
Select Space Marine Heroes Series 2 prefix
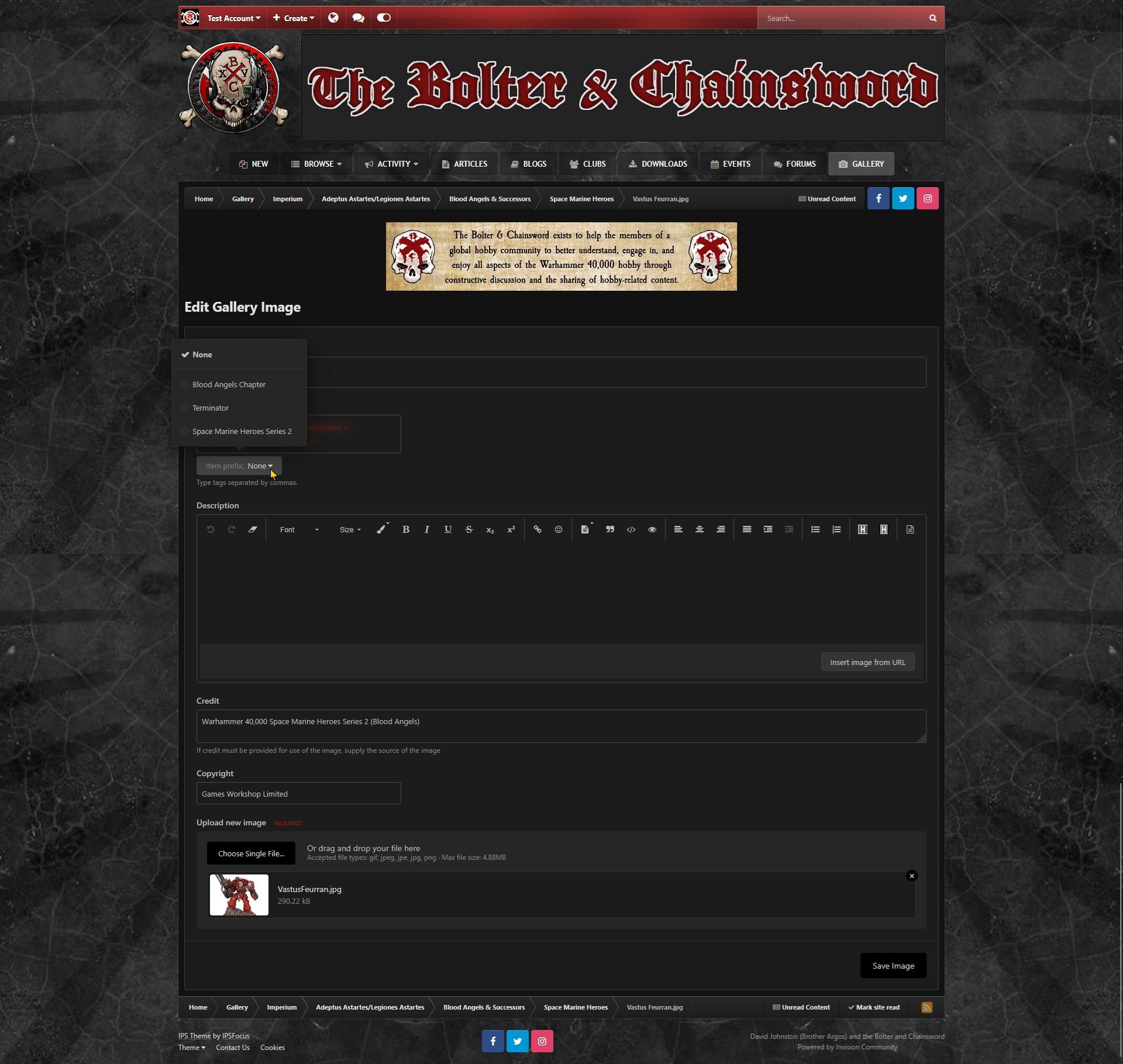click(x=242, y=431)
